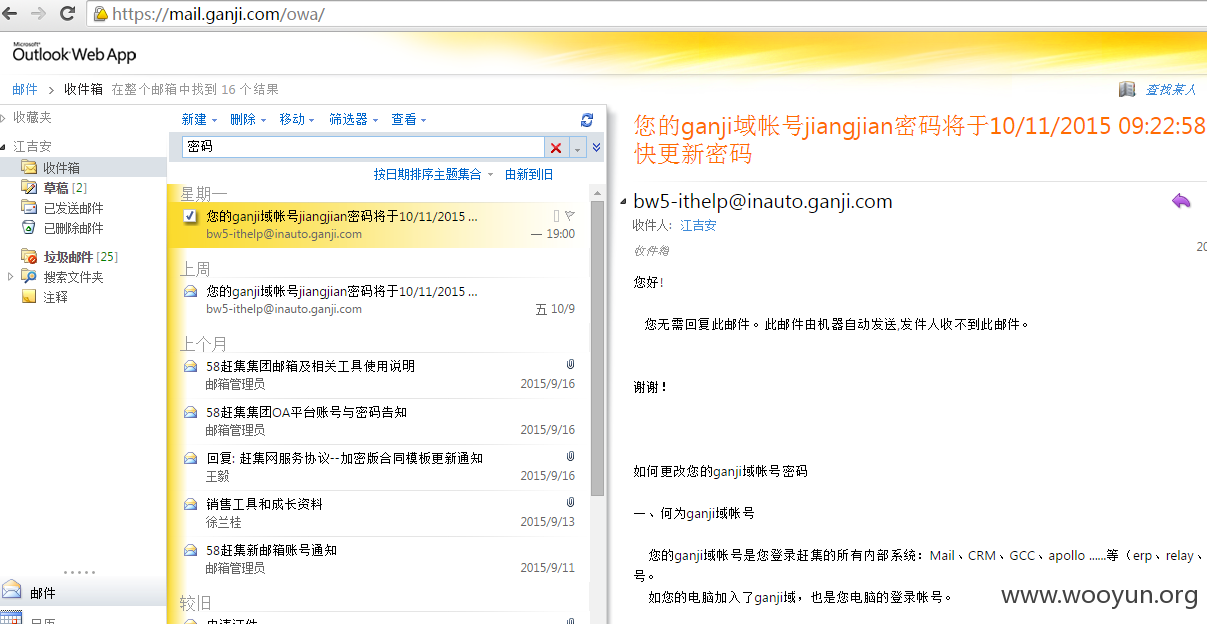Click the 搜索文件夹 search folder icon

tap(29, 276)
